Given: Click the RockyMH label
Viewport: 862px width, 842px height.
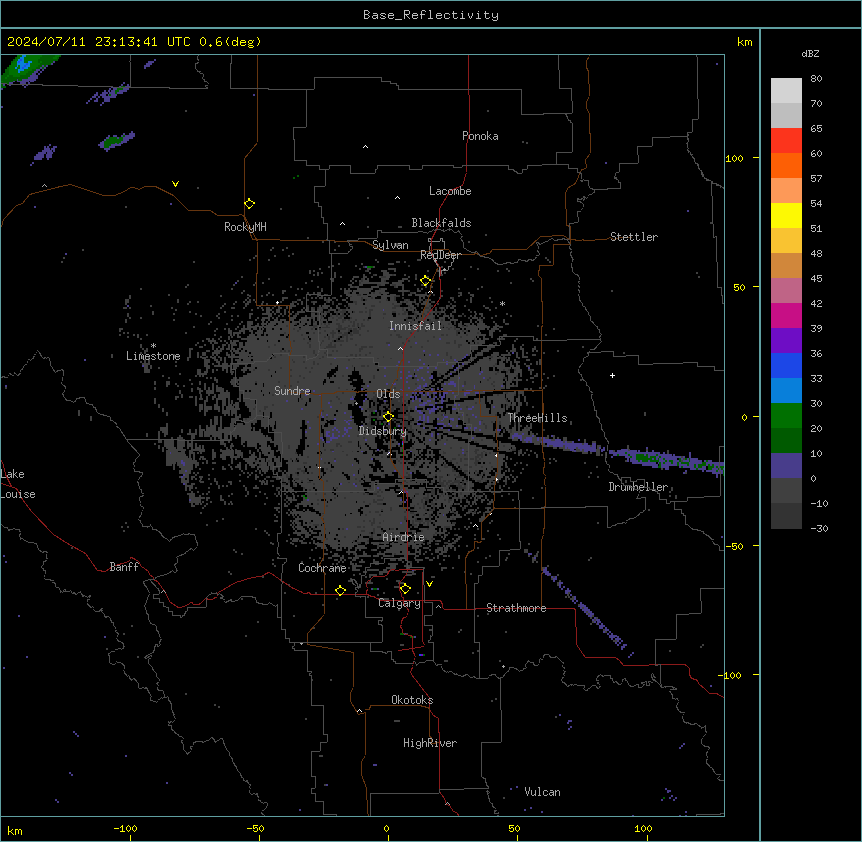Looking at the screenshot, I should pyautogui.click(x=245, y=227).
